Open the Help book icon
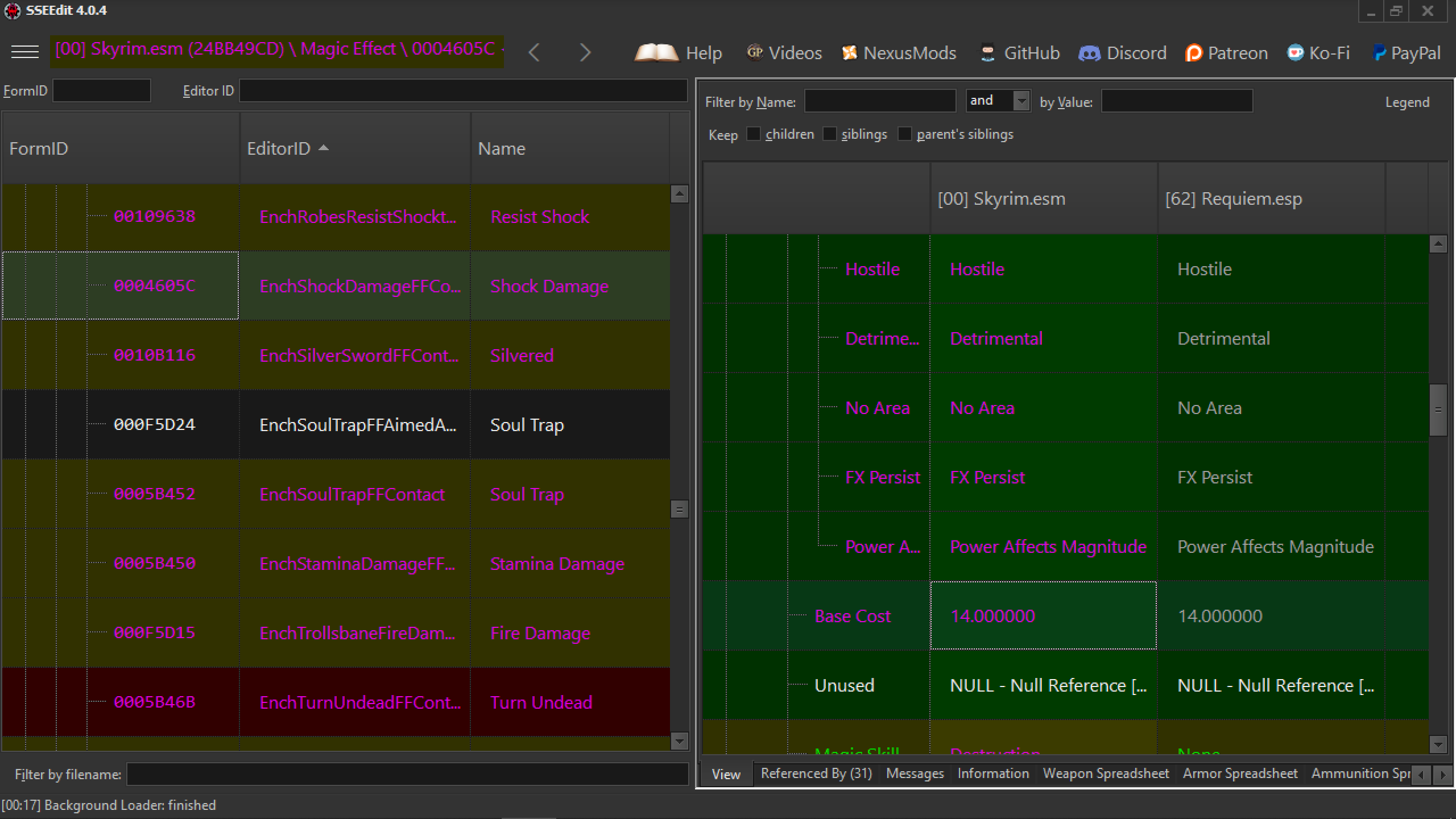This screenshot has height=819, width=1456. (656, 53)
